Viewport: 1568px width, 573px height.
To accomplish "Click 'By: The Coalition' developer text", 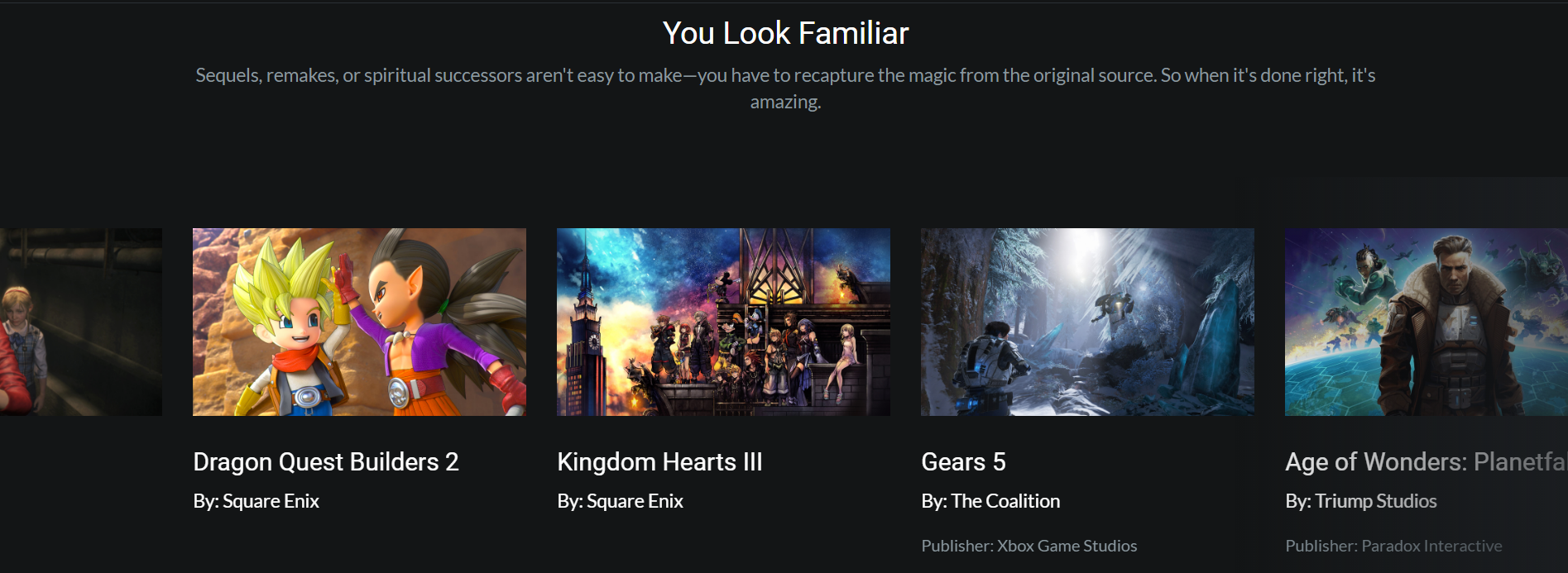I will click(x=990, y=501).
